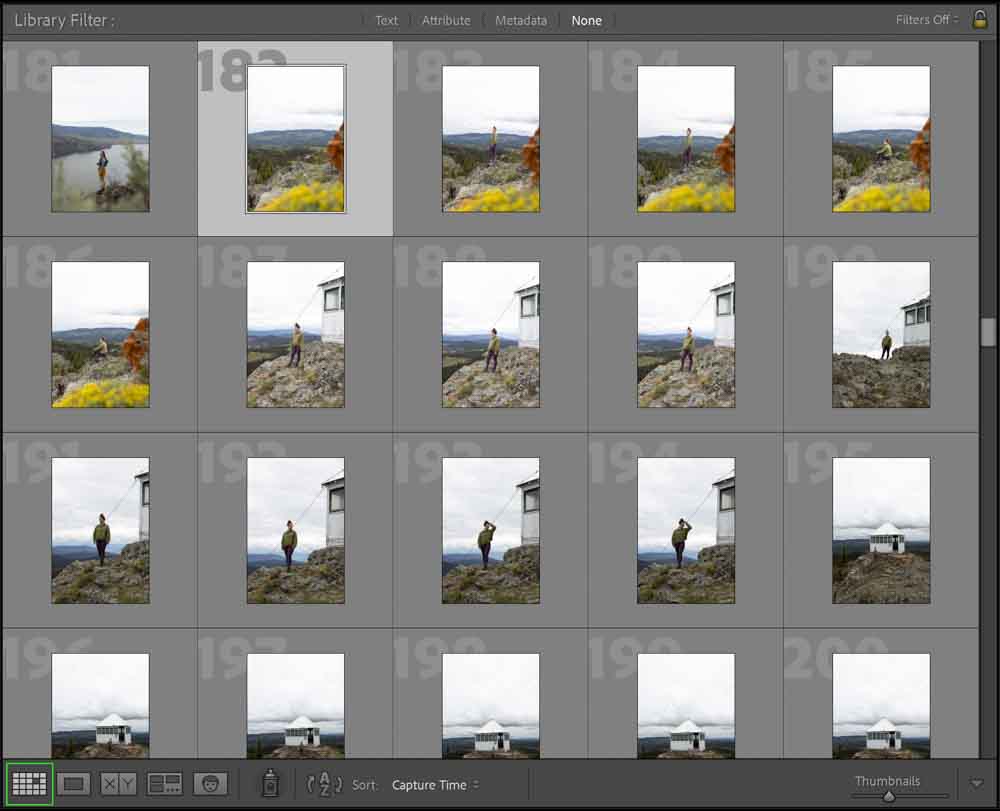Screen dimensions: 1000x811
Task: Click the vertical grid scrollbar handle
Action: [988, 332]
